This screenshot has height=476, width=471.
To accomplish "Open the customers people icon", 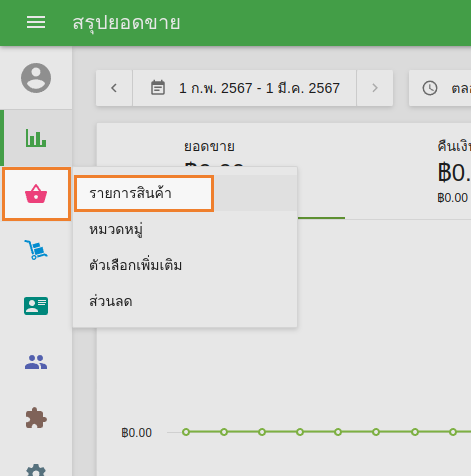I will pos(36,362).
